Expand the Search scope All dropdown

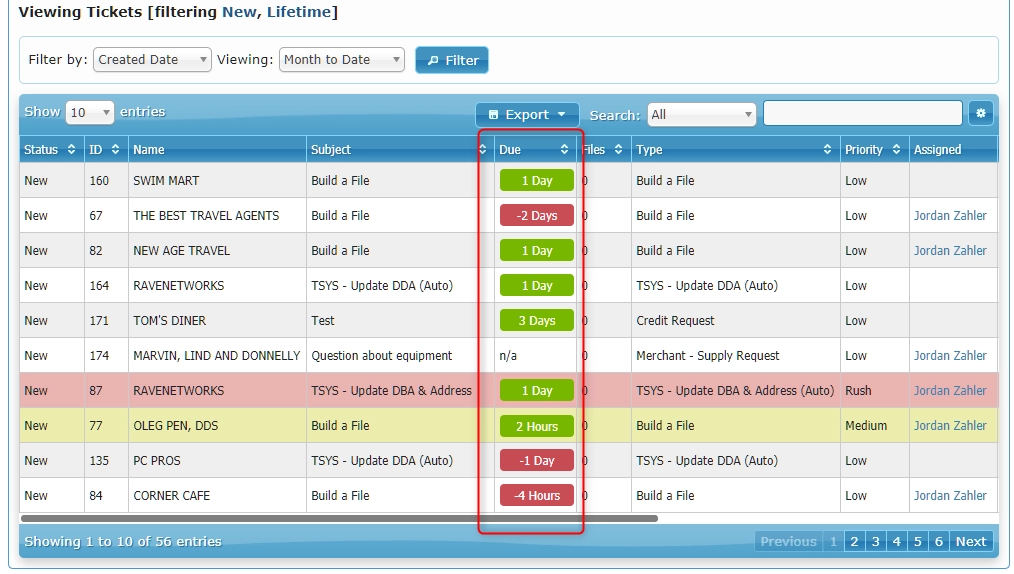701,115
